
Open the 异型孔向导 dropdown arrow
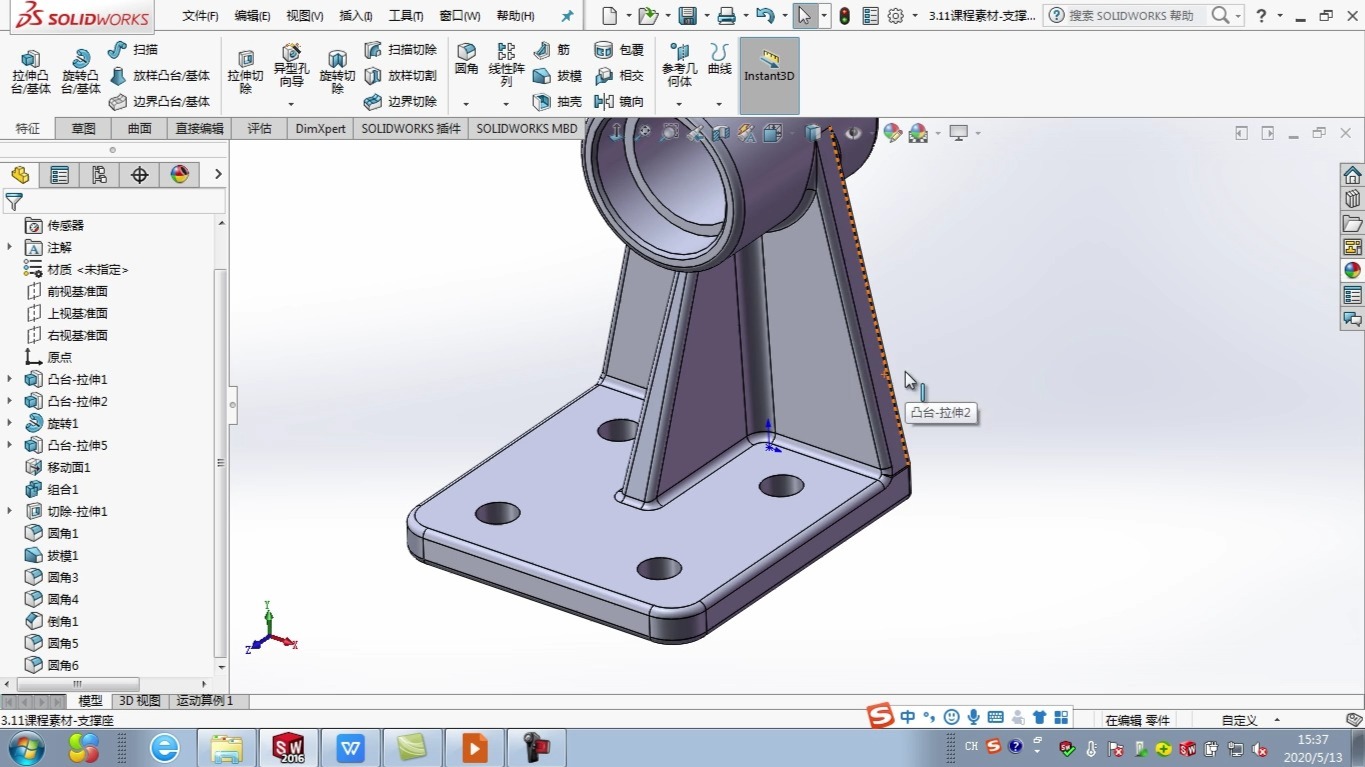click(x=291, y=104)
